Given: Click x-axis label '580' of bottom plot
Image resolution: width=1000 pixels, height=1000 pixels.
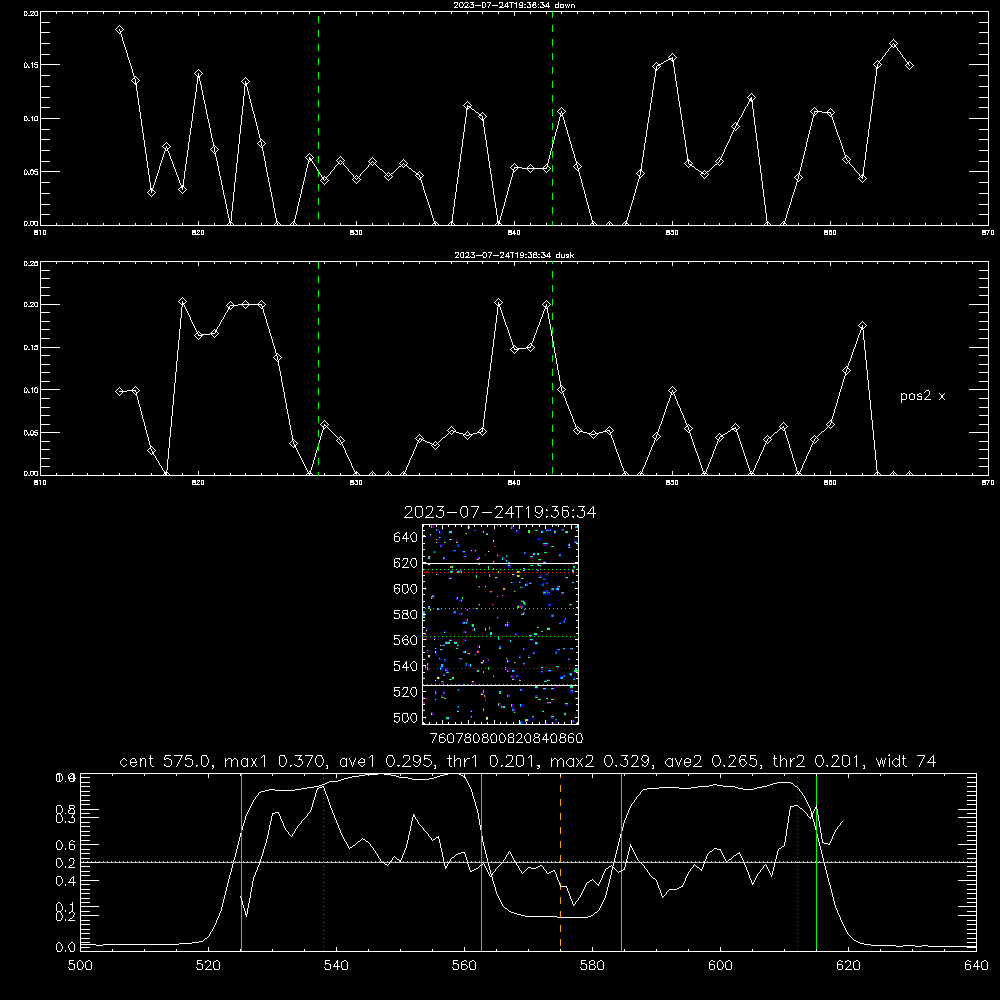Looking at the screenshot, I should click(592, 966).
